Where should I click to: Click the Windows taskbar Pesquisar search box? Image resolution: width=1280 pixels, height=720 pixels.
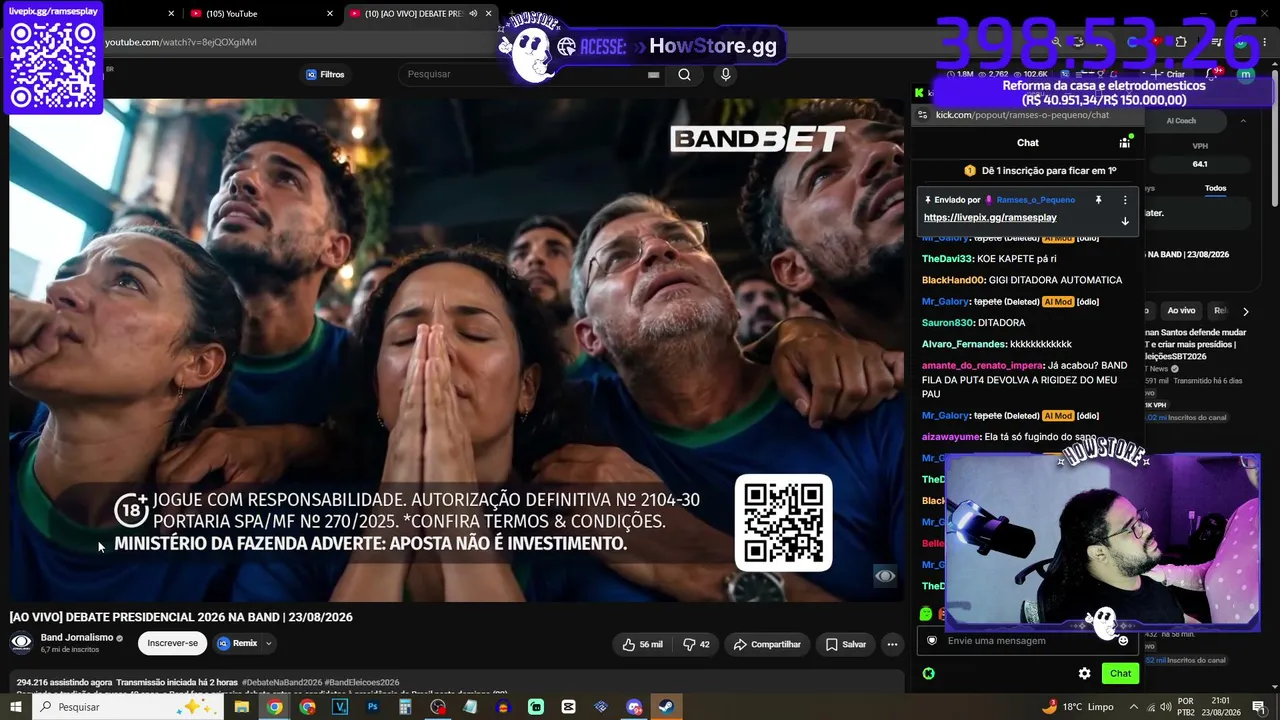(128, 707)
